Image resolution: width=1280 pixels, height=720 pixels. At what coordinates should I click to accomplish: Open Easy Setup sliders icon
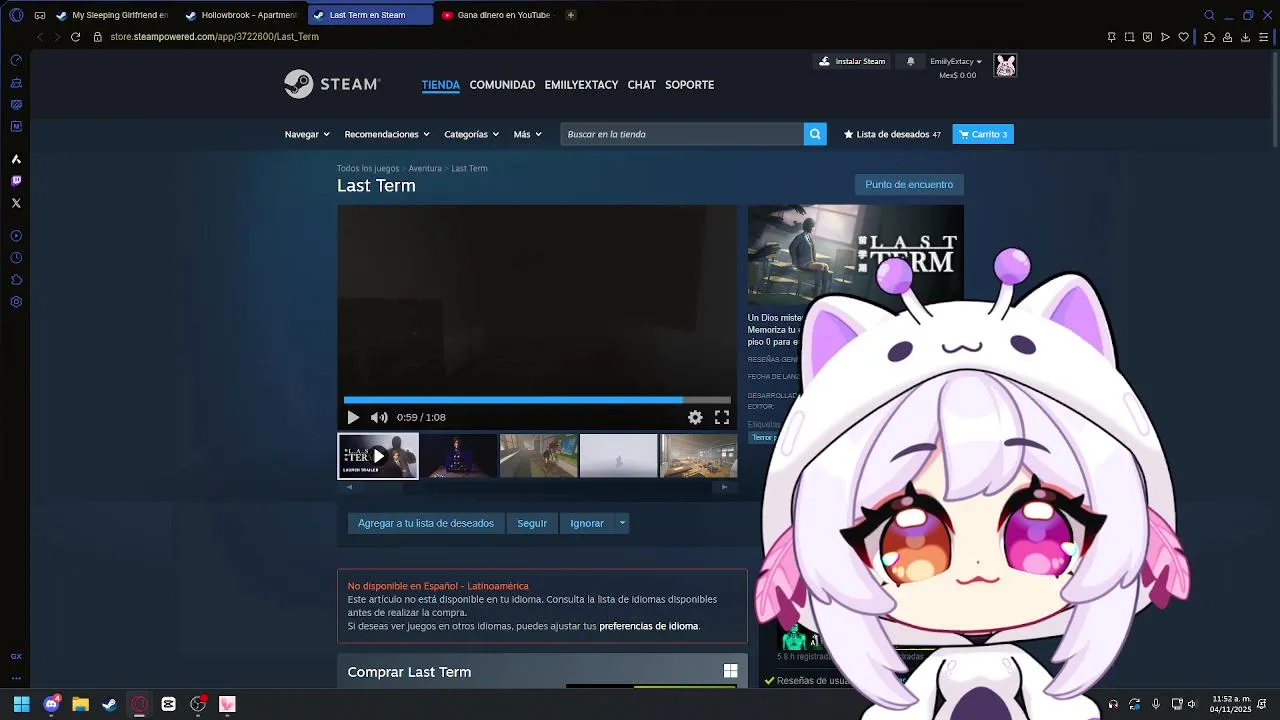(x=1264, y=37)
